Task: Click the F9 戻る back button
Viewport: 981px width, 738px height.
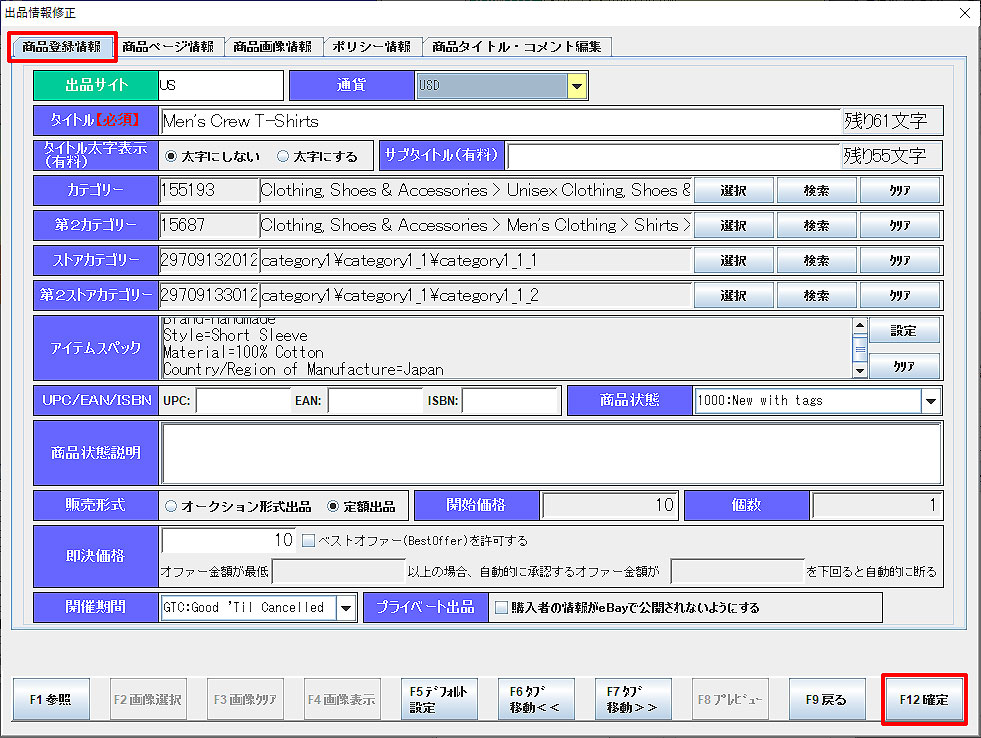Action: click(x=826, y=700)
